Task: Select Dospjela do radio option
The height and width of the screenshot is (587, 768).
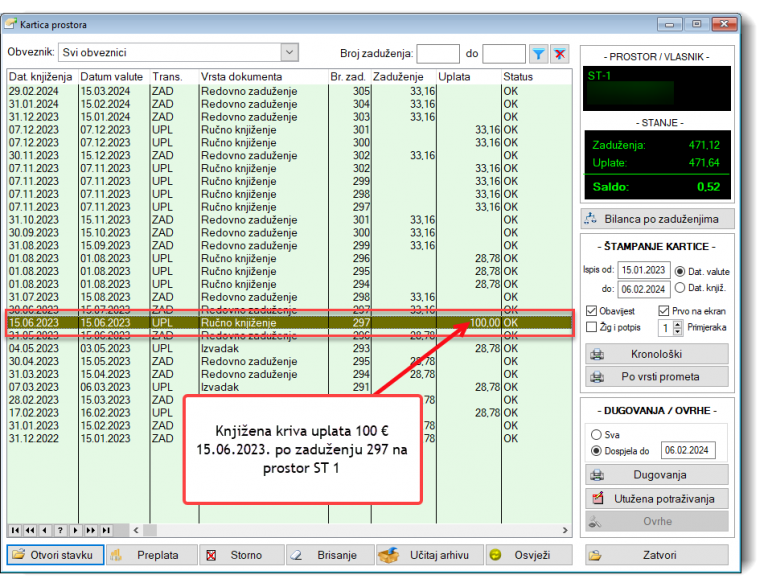Action: click(596, 451)
